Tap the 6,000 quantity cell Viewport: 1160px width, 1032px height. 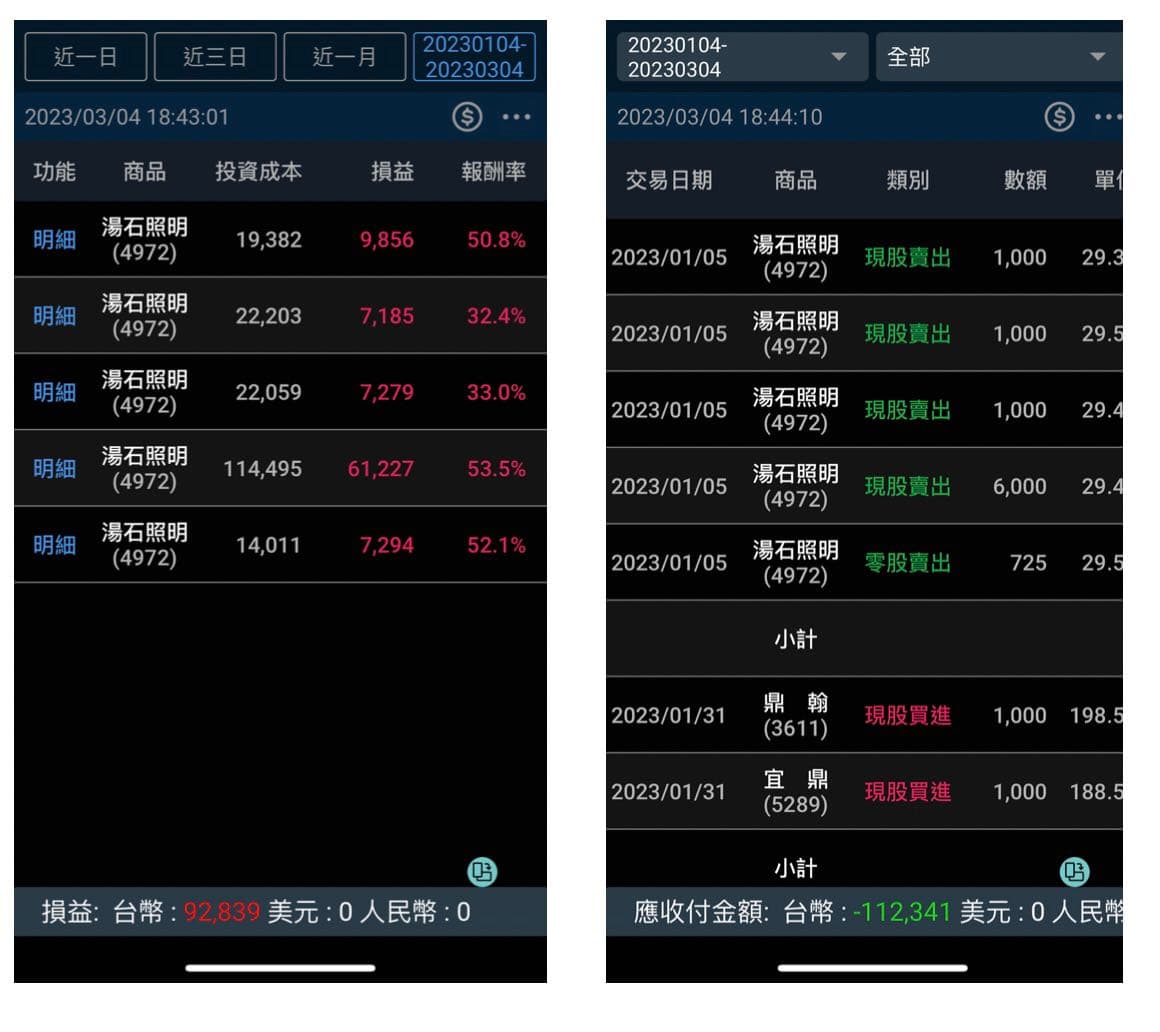point(1019,486)
